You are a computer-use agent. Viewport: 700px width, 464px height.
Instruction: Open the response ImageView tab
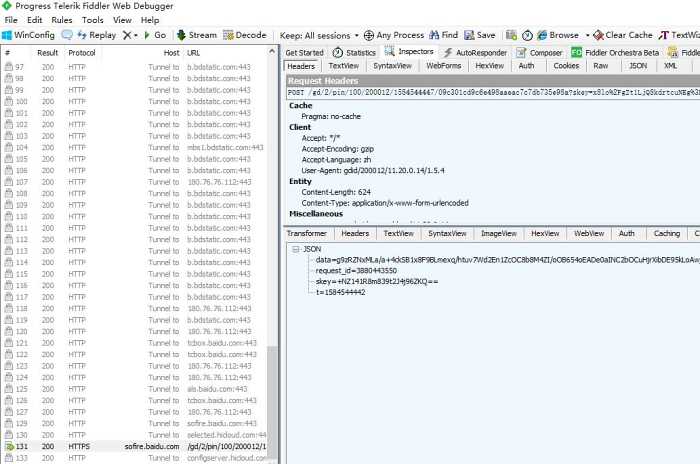tap(499, 234)
